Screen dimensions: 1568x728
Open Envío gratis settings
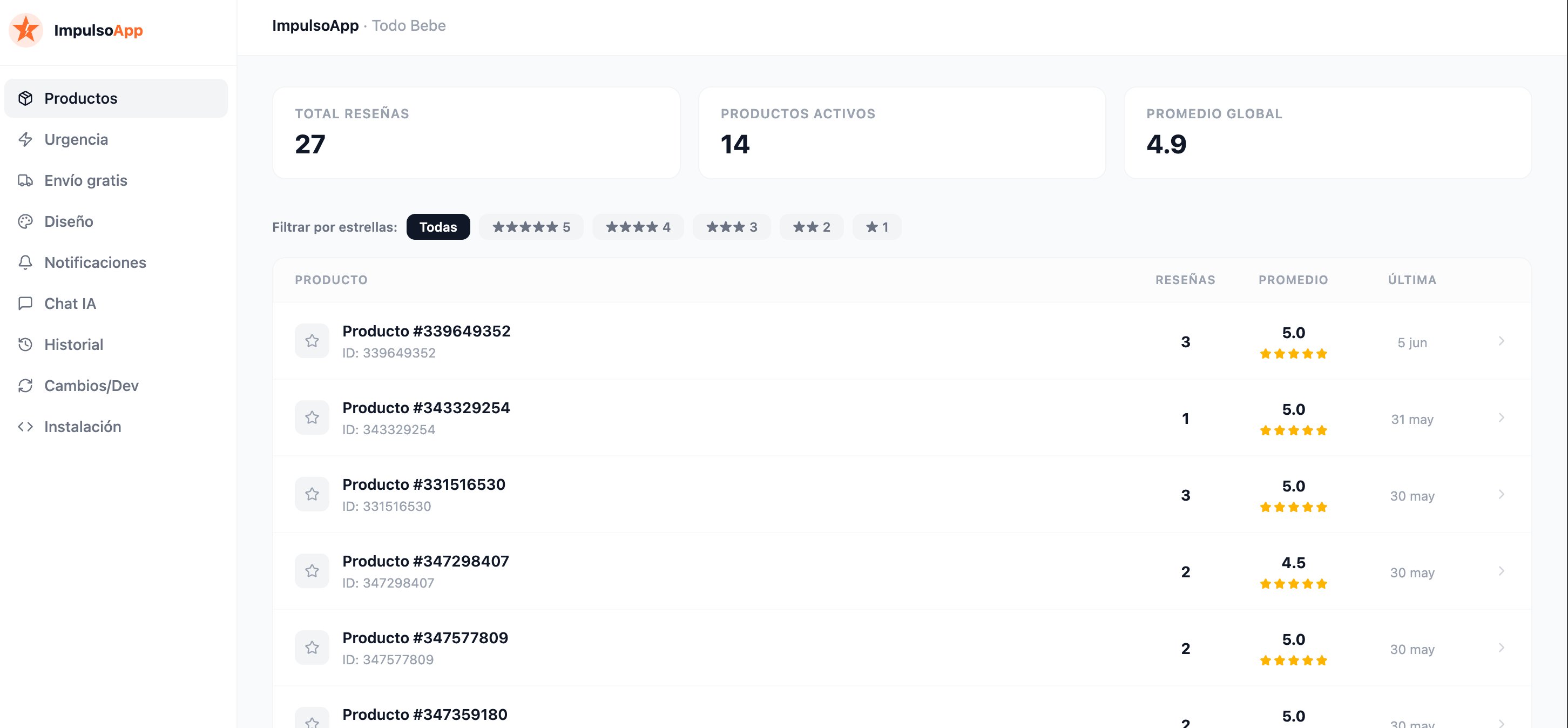coord(116,180)
